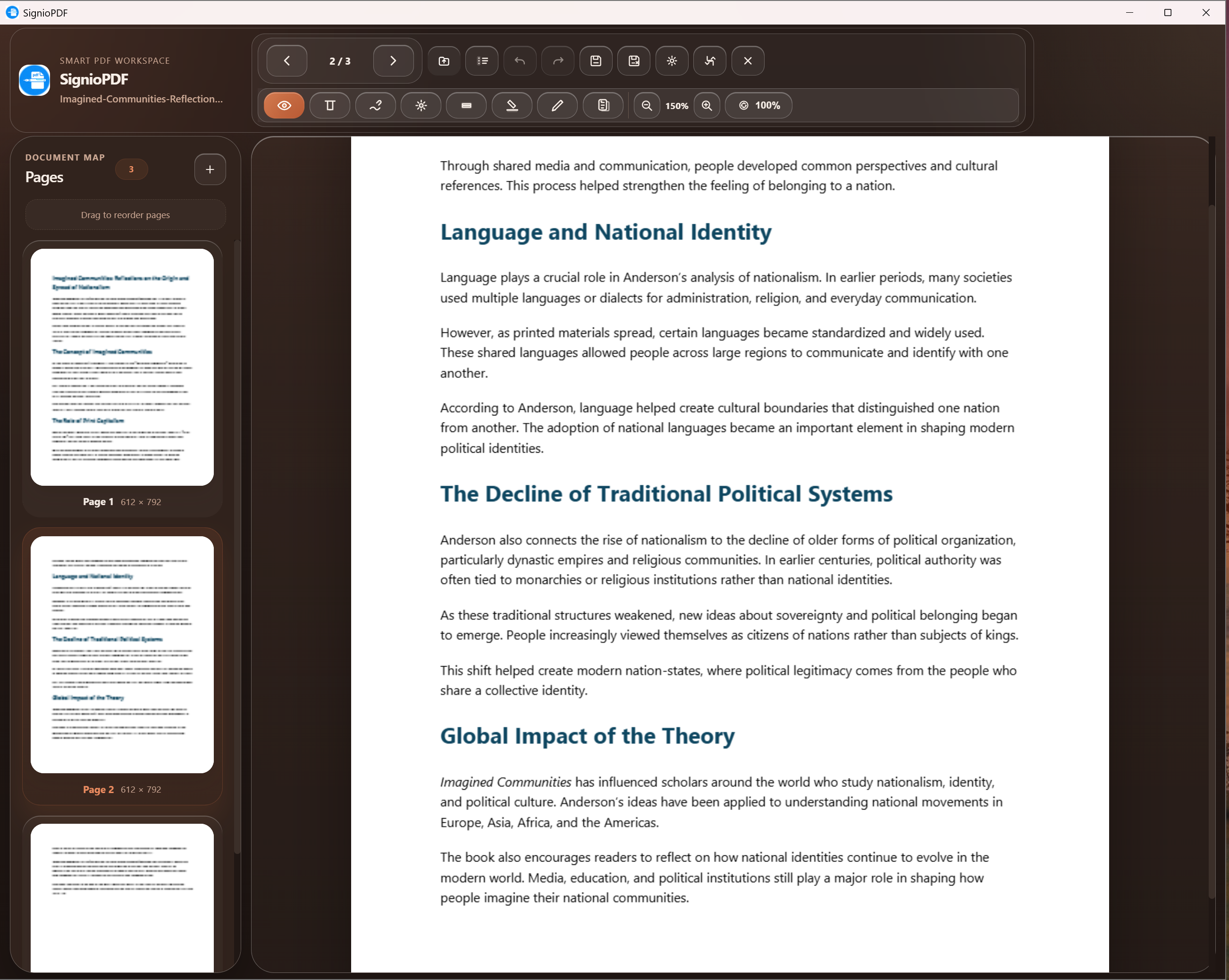This screenshot has width=1229, height=980.
Task: Open a PDF file from folder
Action: 444,61
